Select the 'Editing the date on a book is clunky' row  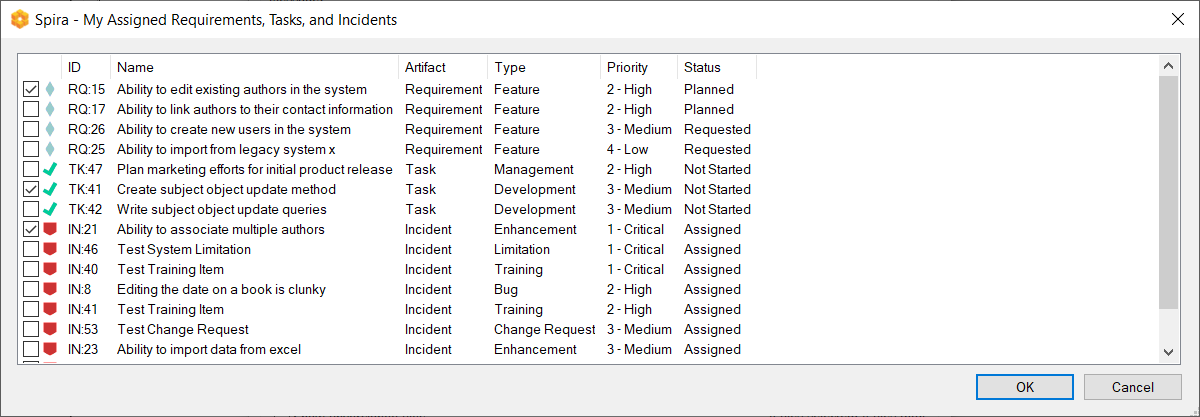[221, 290]
